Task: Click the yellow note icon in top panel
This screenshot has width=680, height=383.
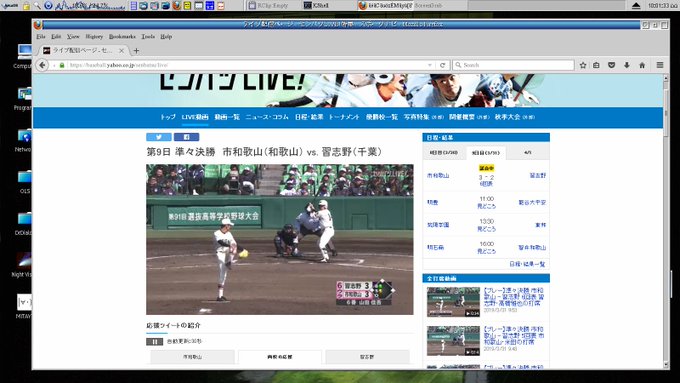Action: coord(187,6)
